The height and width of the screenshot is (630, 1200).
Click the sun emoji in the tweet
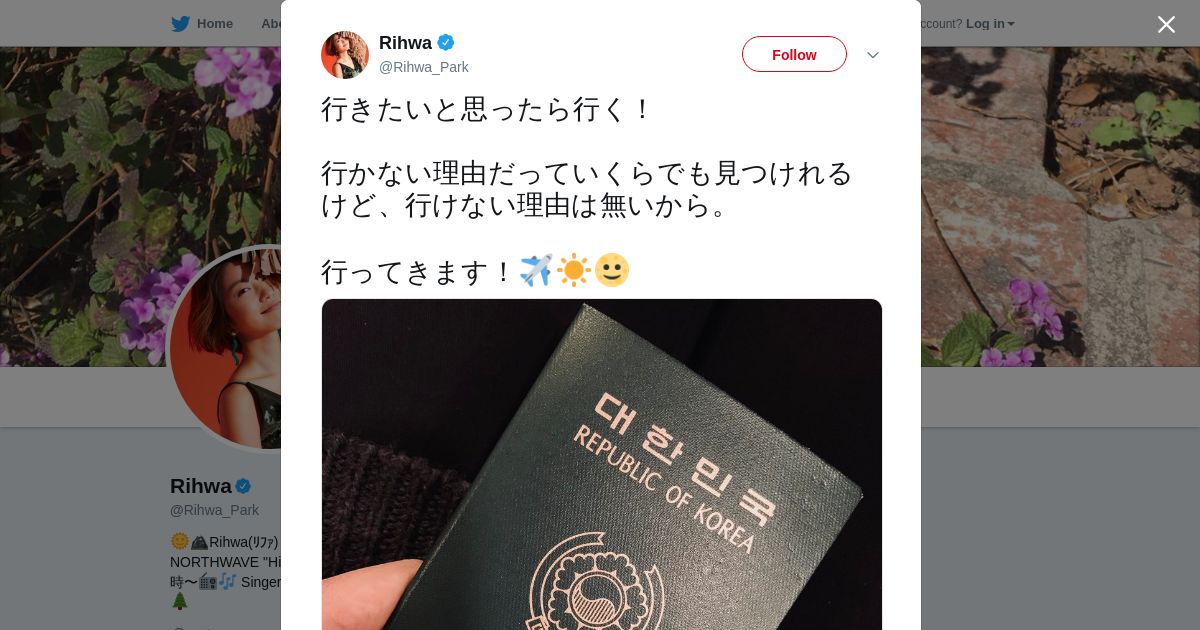click(574, 271)
